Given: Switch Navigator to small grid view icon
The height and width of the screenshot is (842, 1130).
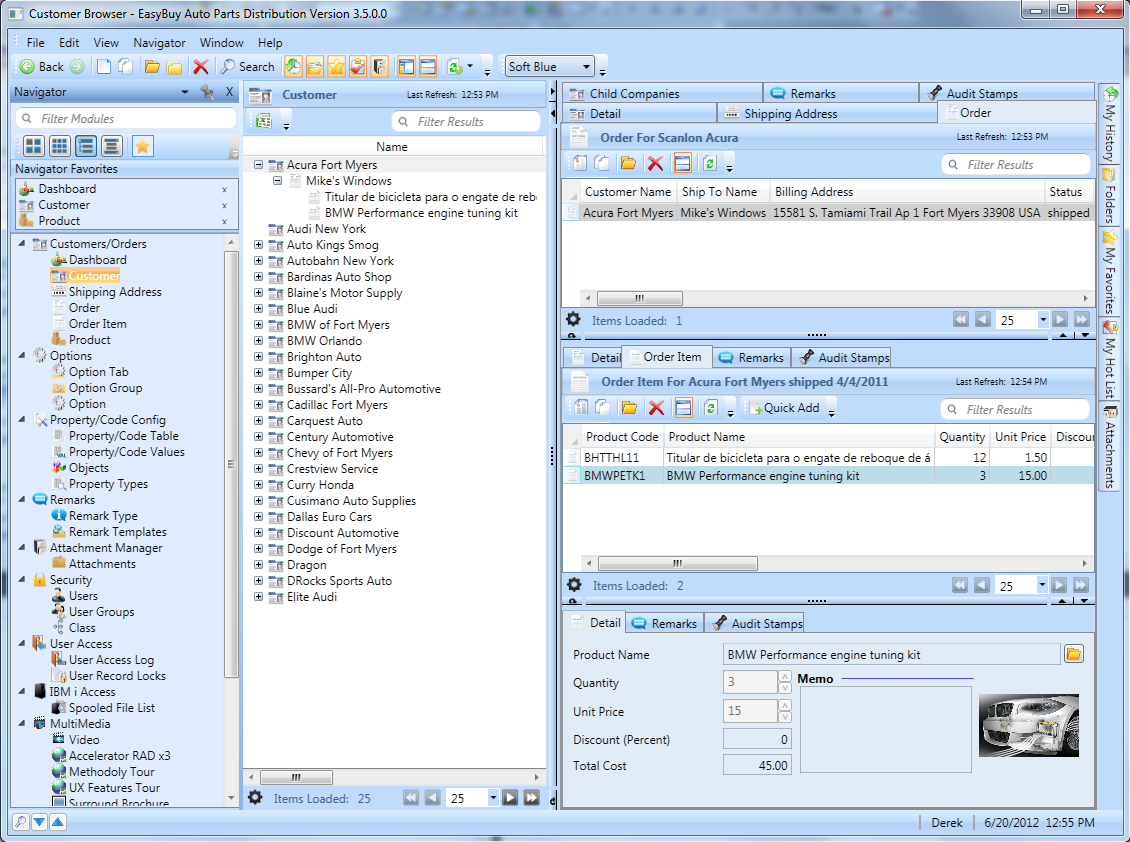Looking at the screenshot, I should pyautogui.click(x=59, y=146).
